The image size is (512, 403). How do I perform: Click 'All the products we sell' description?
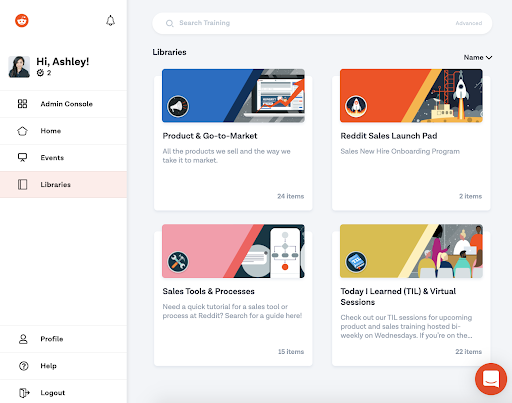pos(226,156)
